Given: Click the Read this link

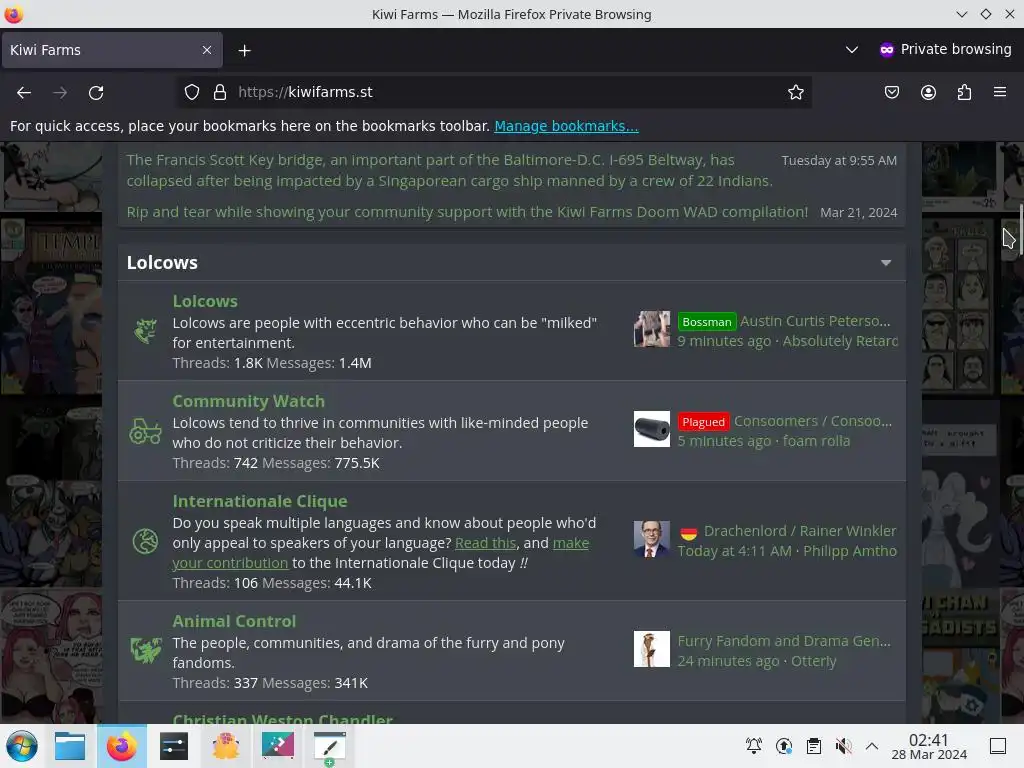Looking at the screenshot, I should click(x=485, y=543).
